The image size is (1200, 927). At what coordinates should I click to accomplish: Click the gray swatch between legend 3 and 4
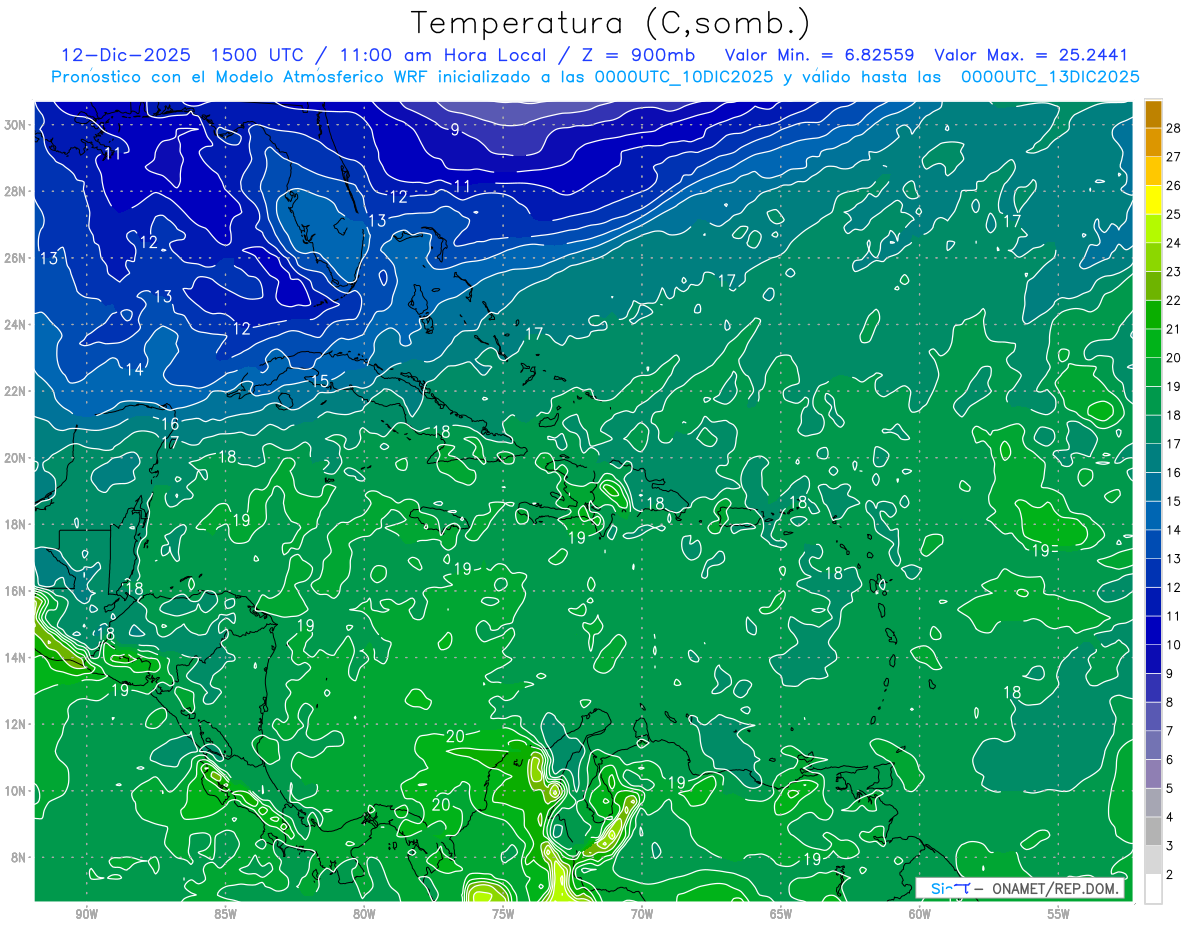1153,832
